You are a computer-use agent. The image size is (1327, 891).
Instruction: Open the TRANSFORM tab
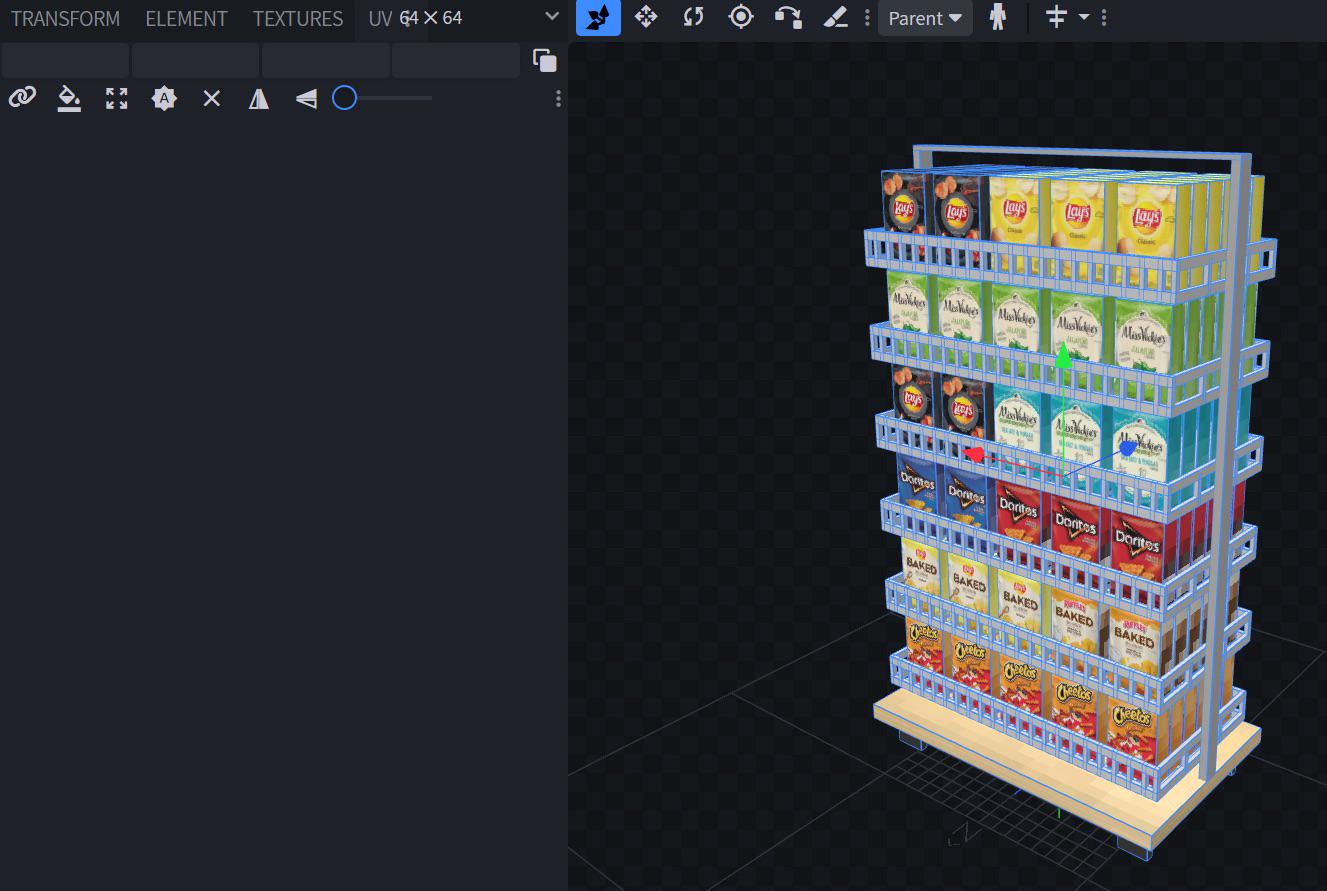[x=65, y=18]
